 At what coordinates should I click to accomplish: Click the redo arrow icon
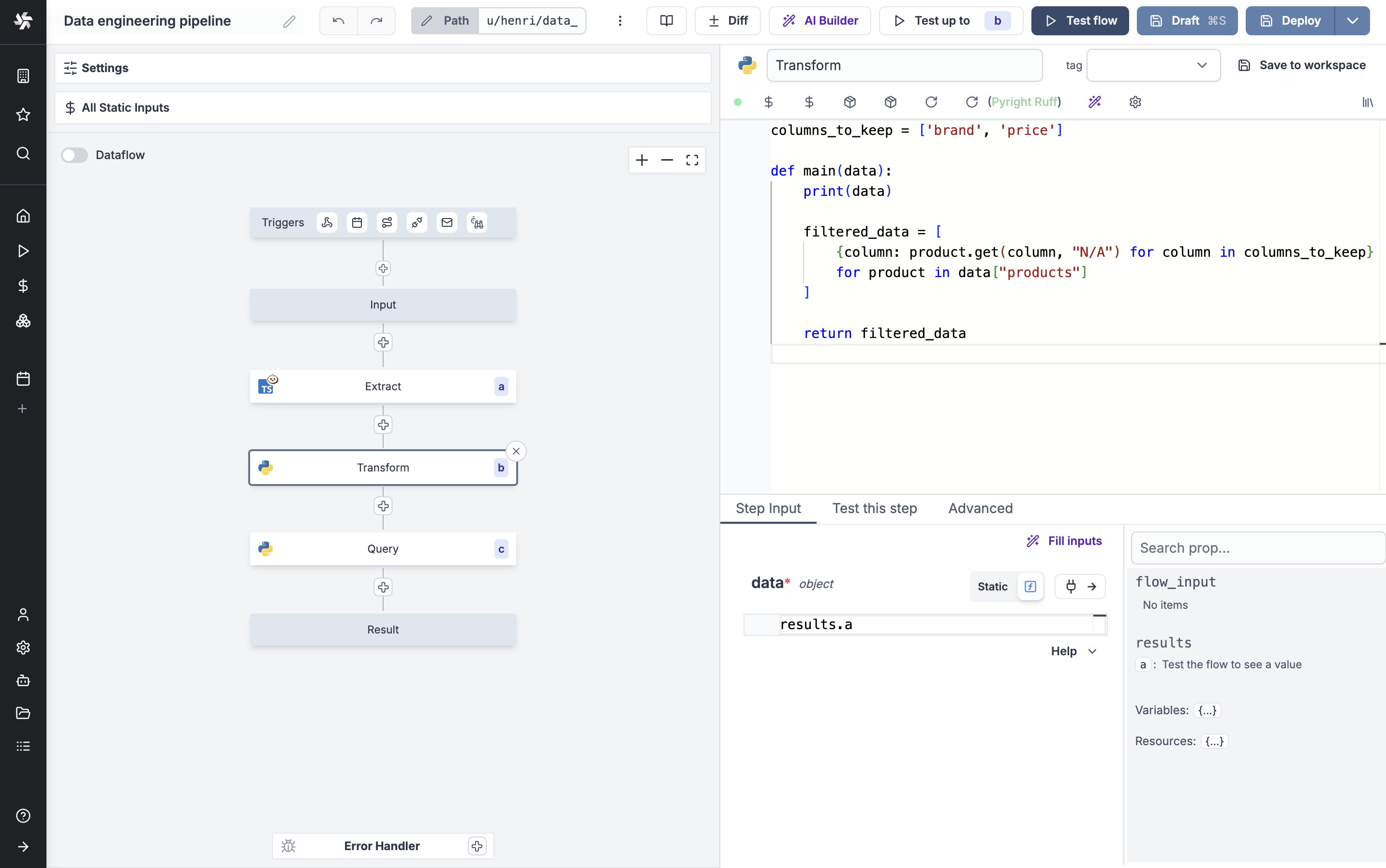(377, 20)
